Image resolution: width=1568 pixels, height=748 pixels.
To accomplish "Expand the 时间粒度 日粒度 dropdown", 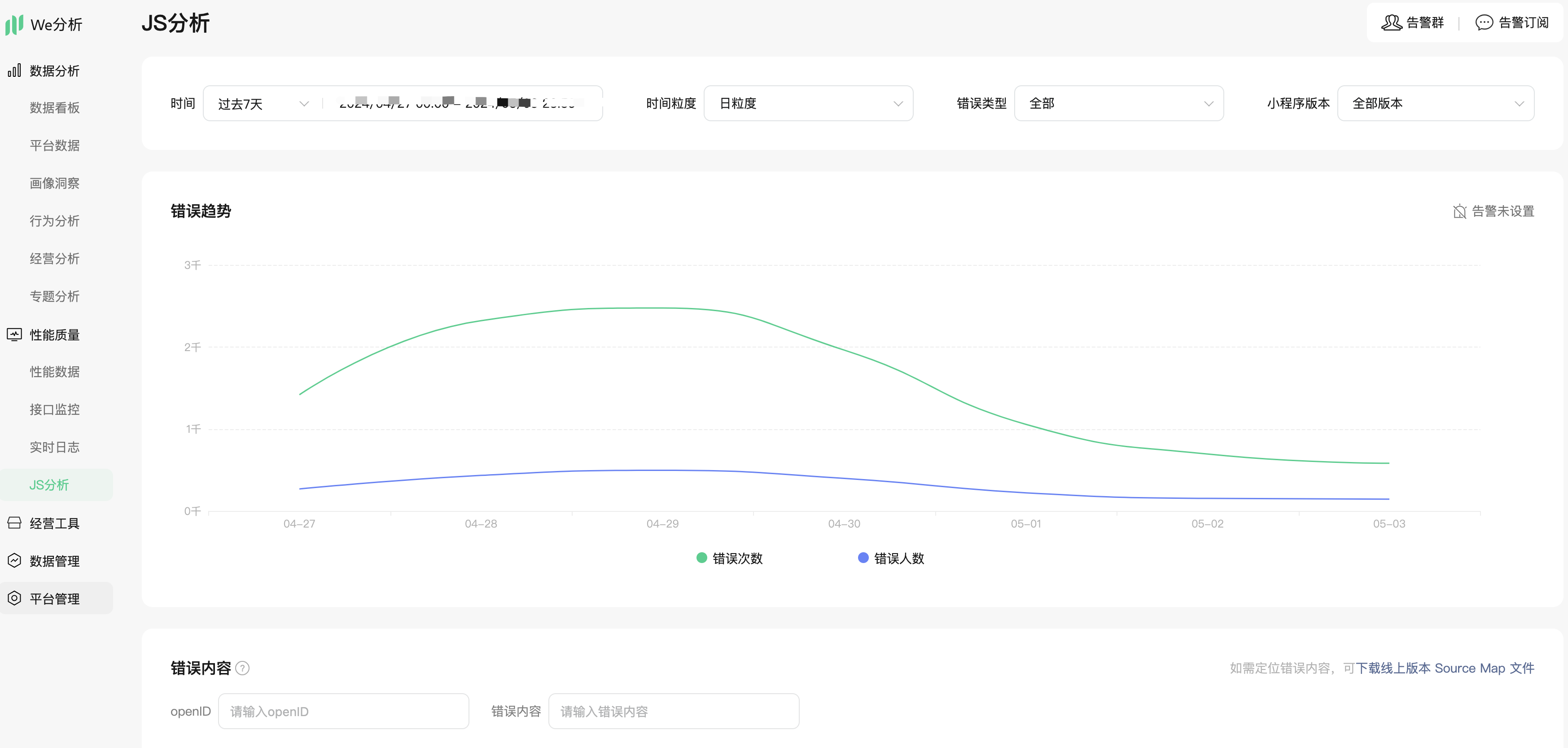I will click(808, 104).
